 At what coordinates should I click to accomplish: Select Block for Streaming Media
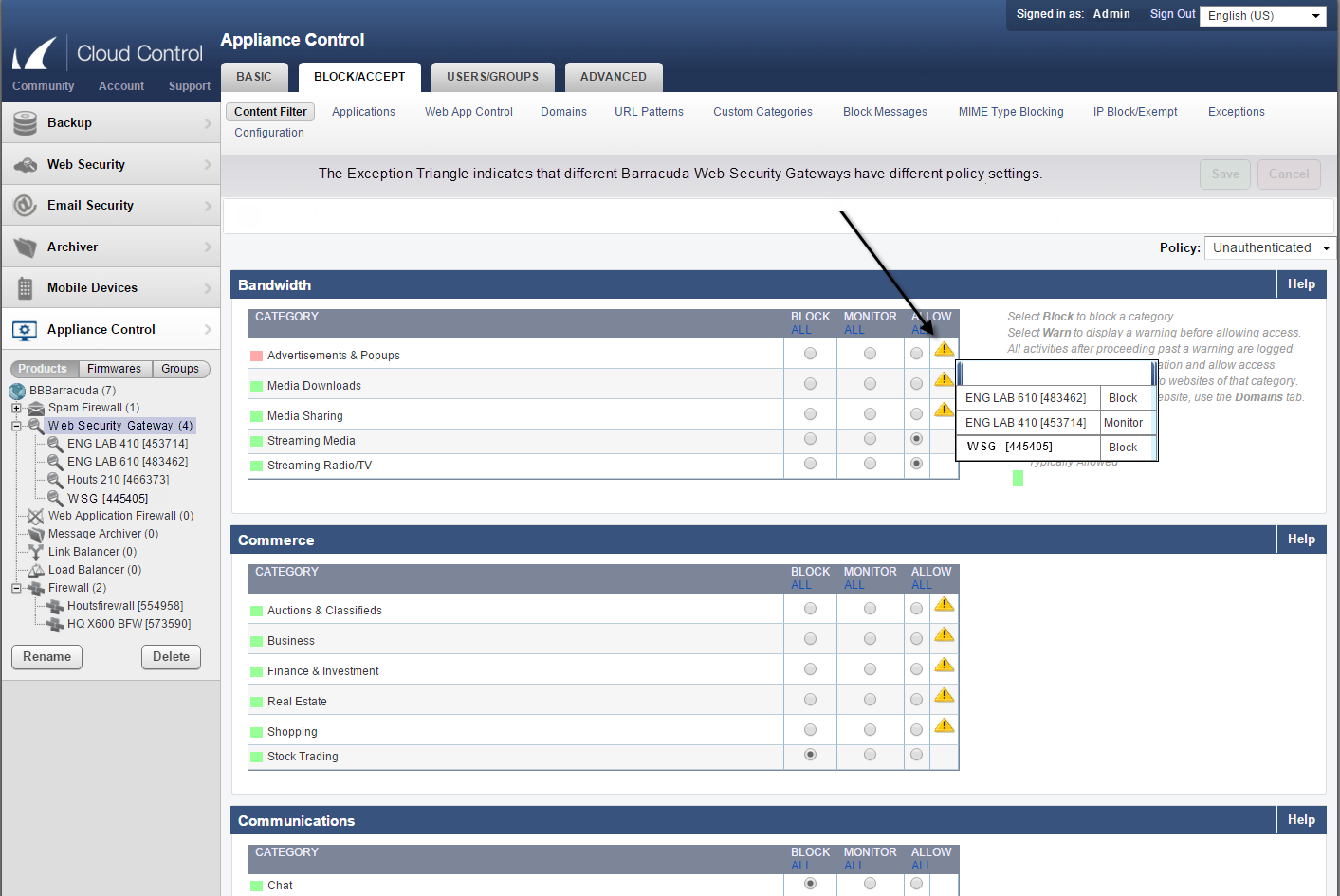click(x=810, y=439)
